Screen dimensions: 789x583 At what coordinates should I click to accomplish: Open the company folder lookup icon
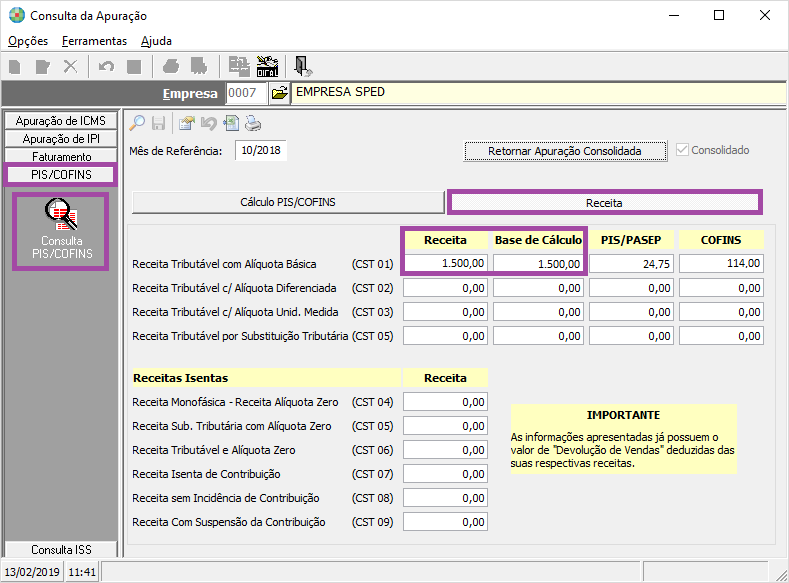click(279, 93)
